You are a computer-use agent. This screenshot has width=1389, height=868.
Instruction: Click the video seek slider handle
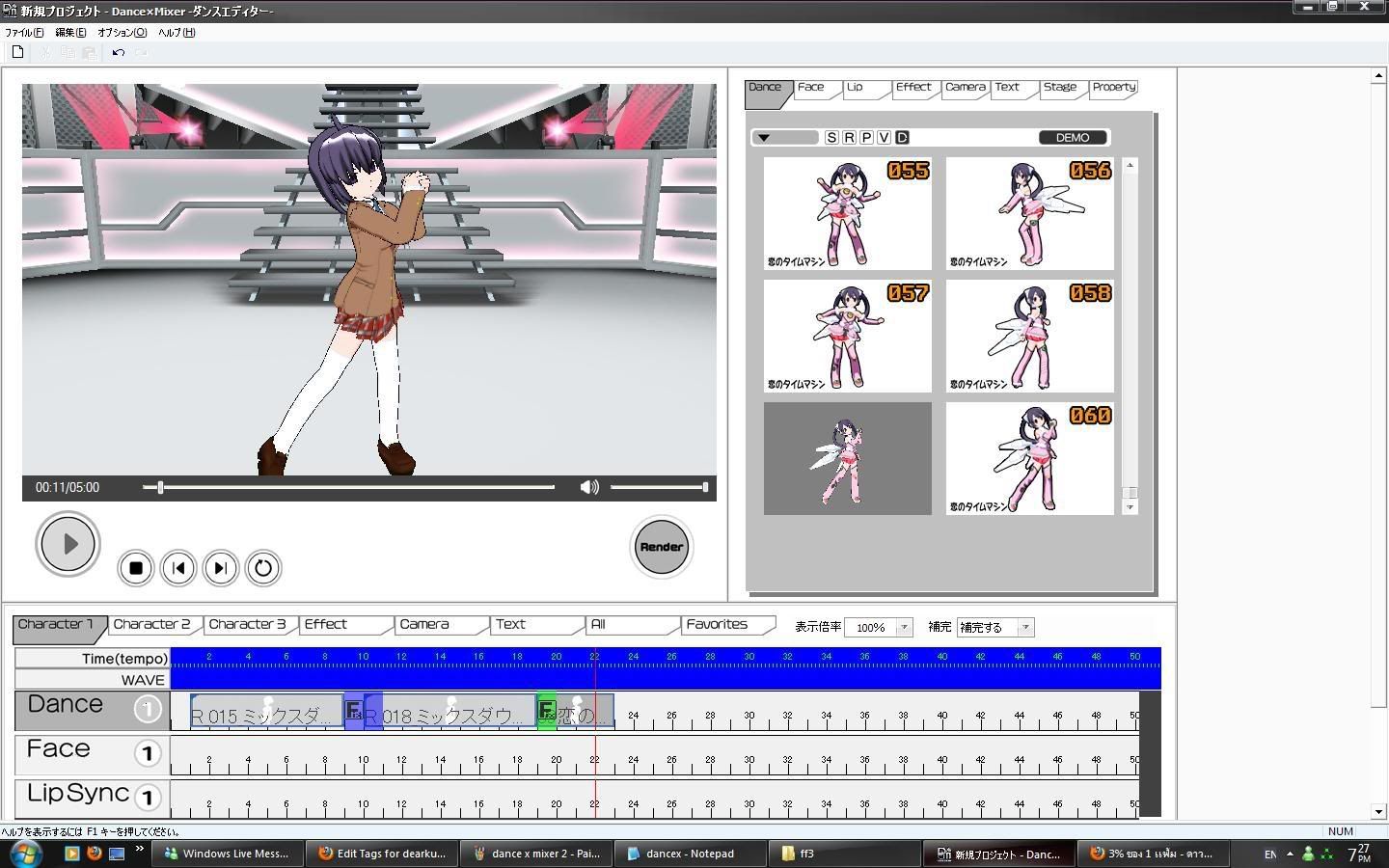[160, 487]
